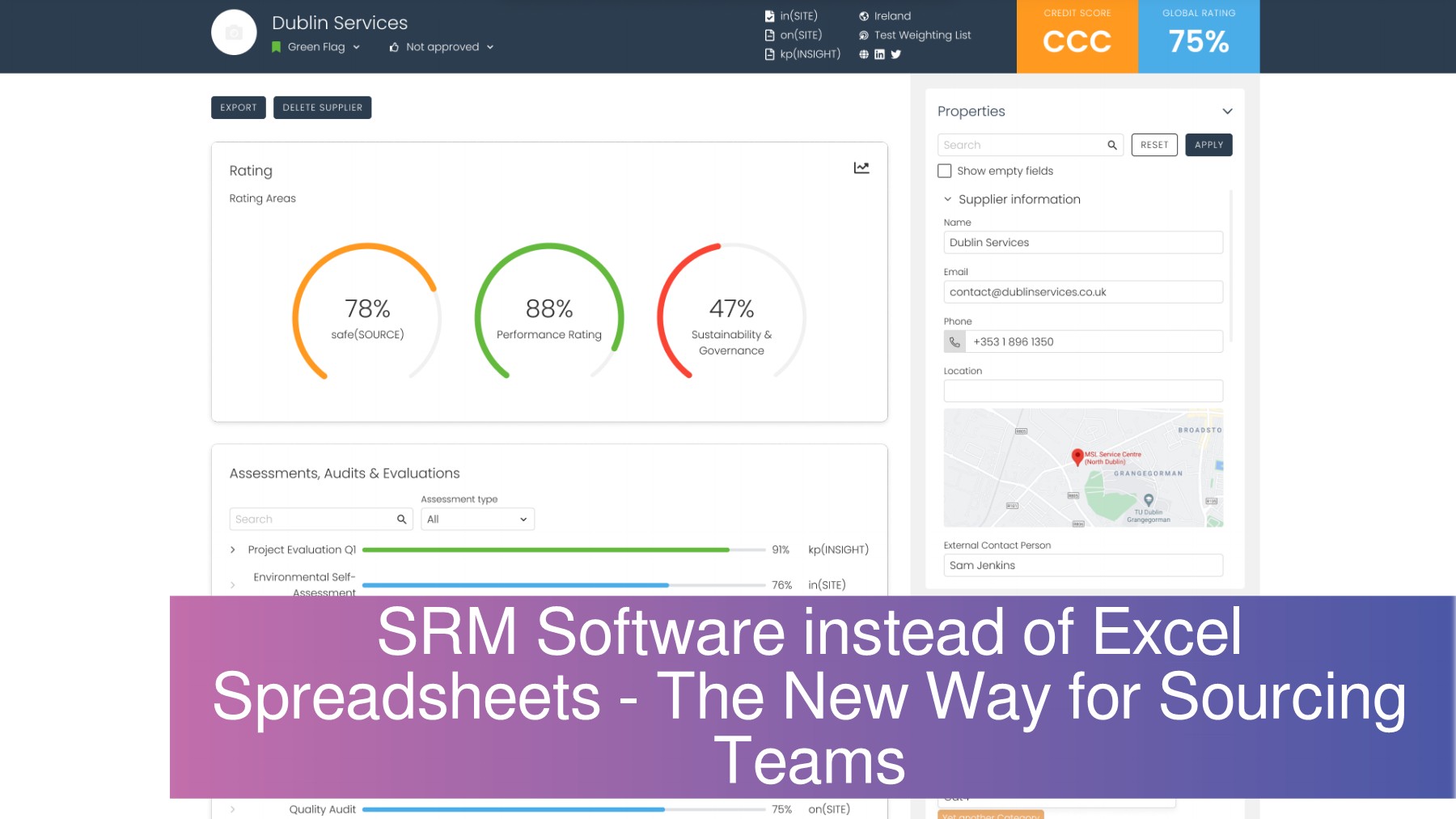Enable the Show empty fields checkbox

[944, 171]
